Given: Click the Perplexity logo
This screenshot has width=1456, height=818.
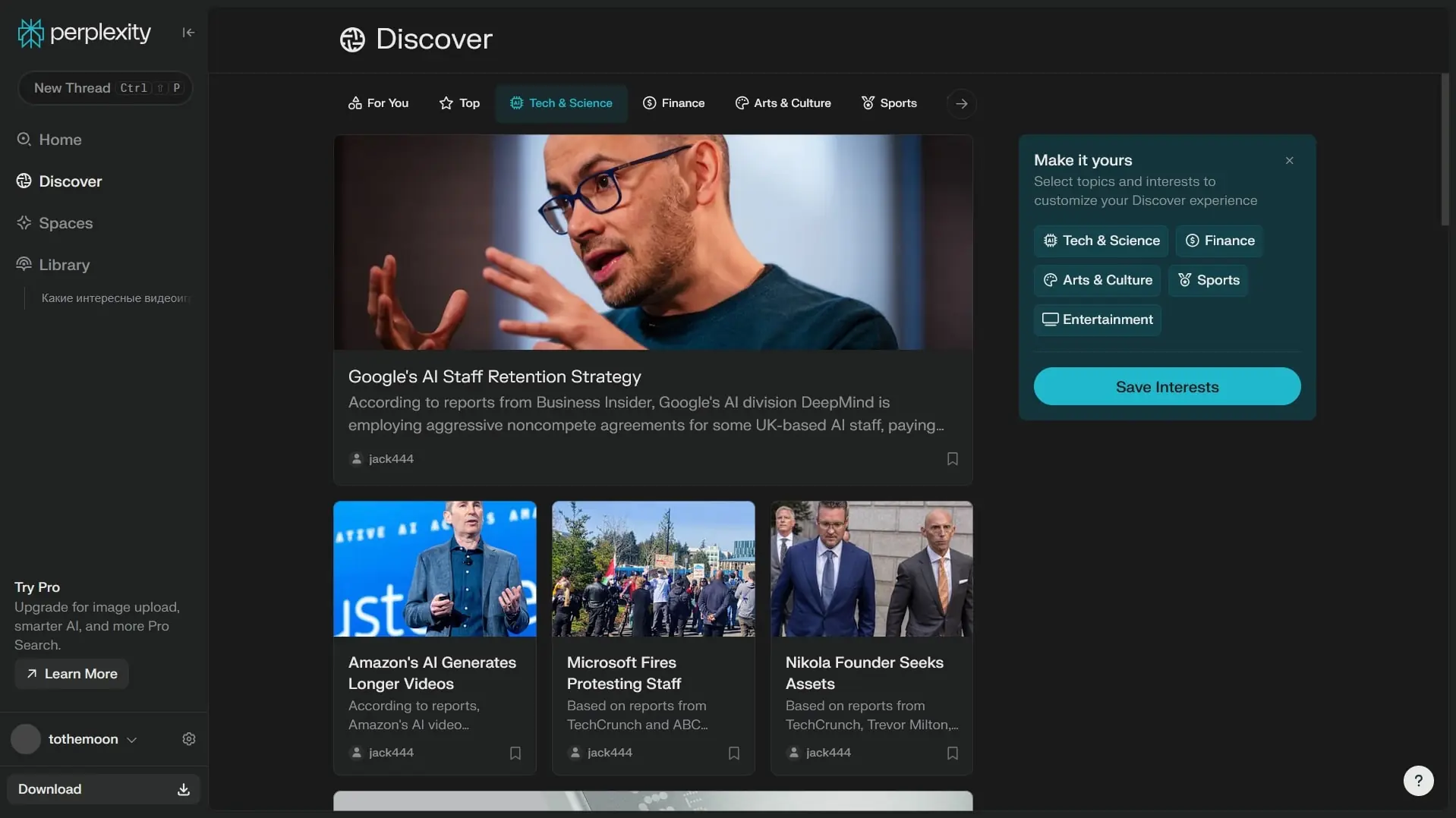Looking at the screenshot, I should click(84, 33).
